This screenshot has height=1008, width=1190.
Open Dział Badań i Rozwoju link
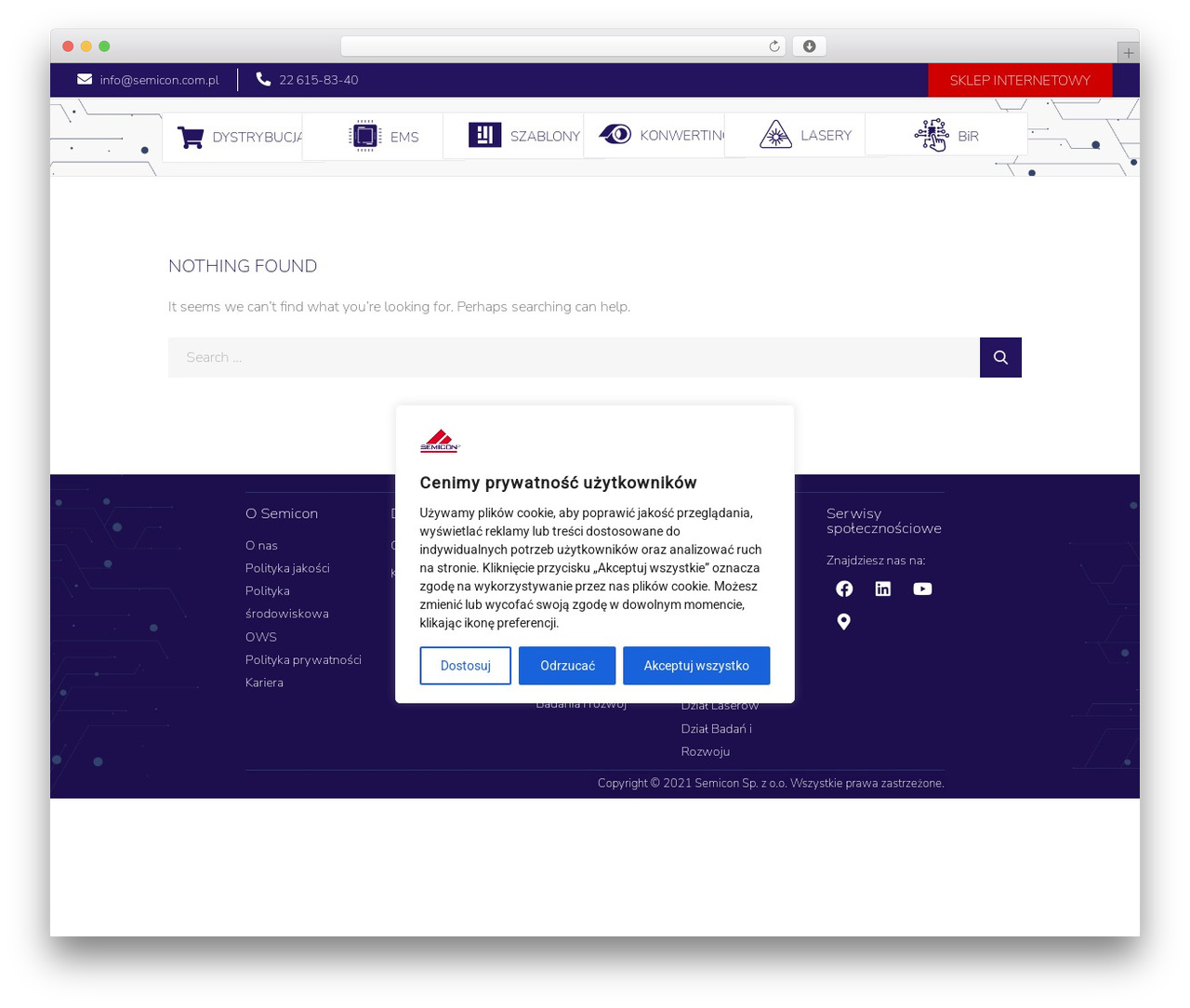(717, 740)
